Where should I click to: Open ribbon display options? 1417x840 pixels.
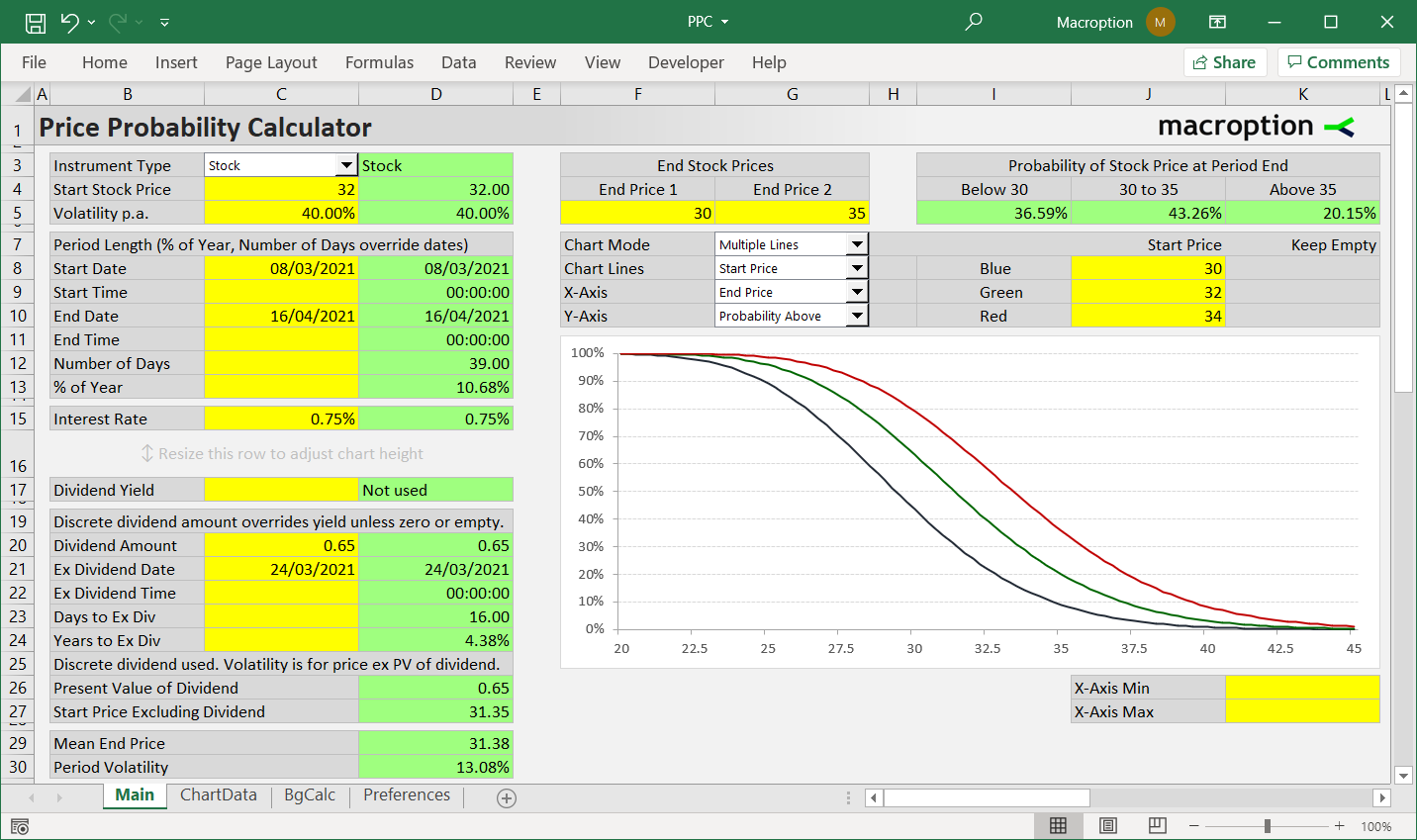[x=1216, y=21]
